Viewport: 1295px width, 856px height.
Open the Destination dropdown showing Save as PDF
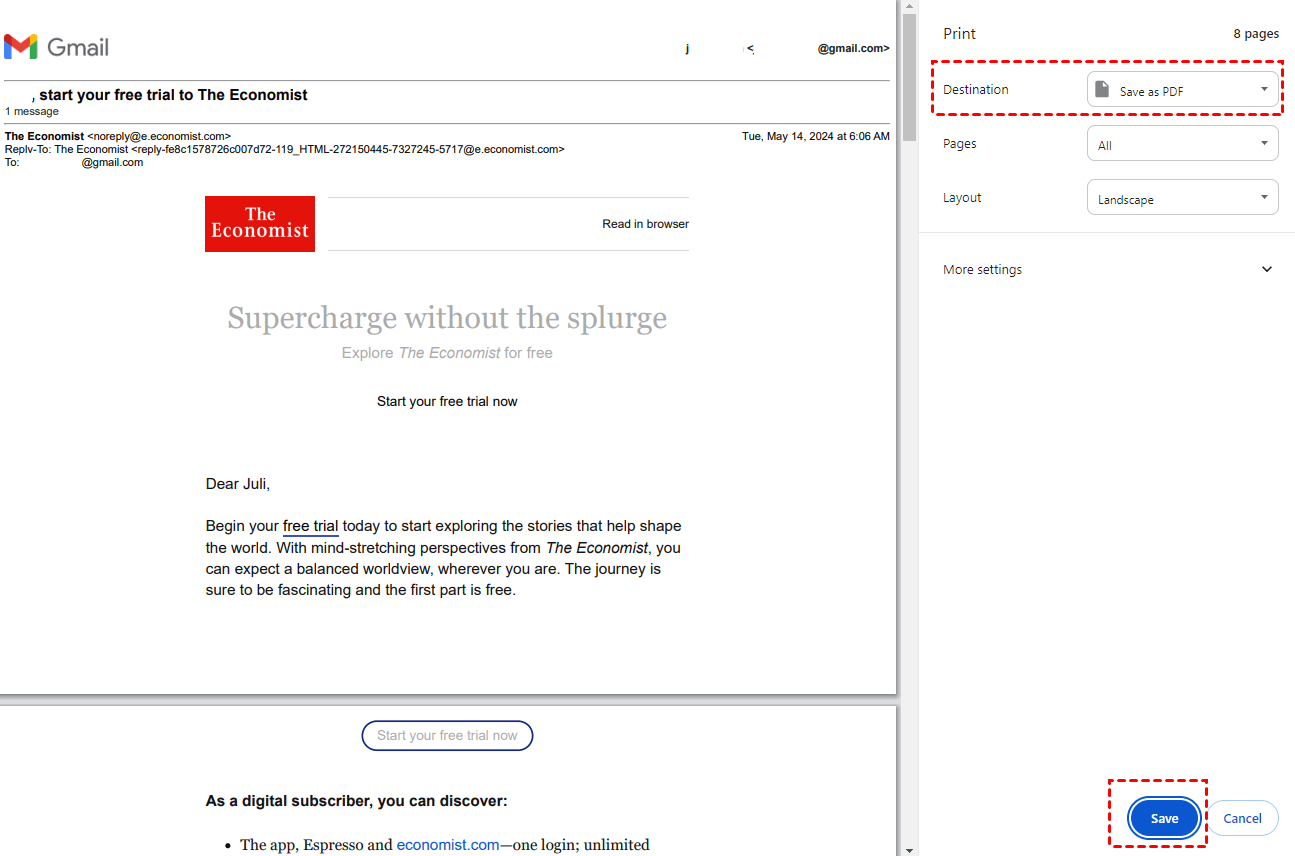pyautogui.click(x=1183, y=90)
